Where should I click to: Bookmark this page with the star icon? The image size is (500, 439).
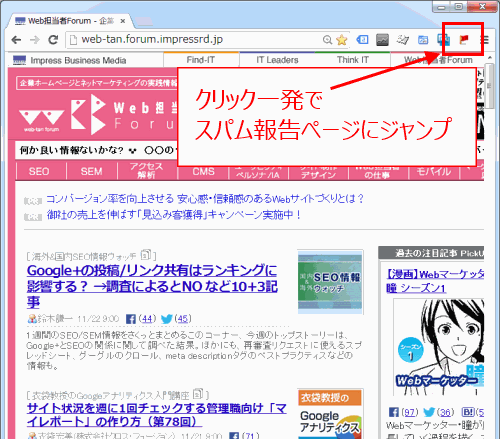[342, 40]
